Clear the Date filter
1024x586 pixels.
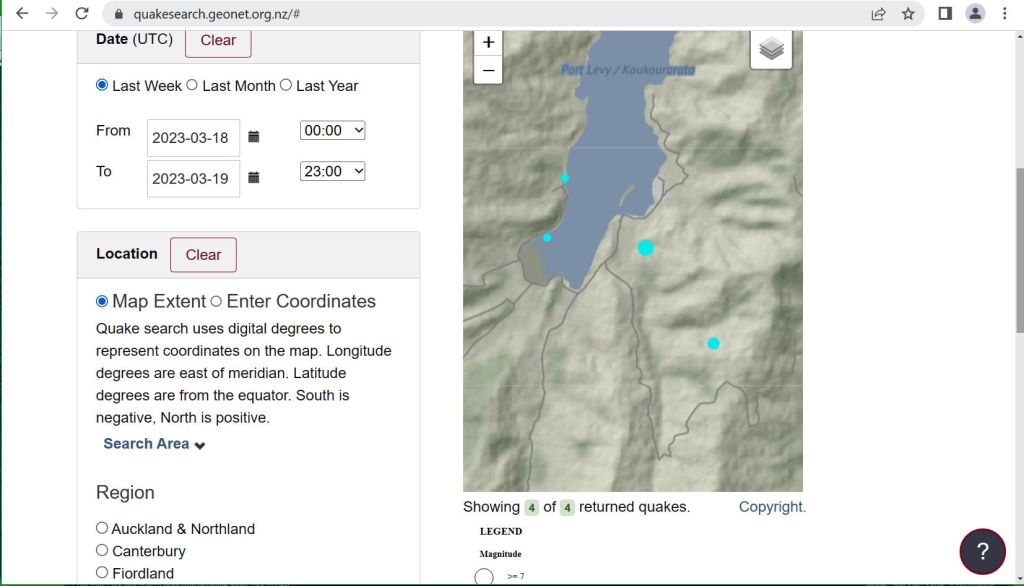[218, 41]
